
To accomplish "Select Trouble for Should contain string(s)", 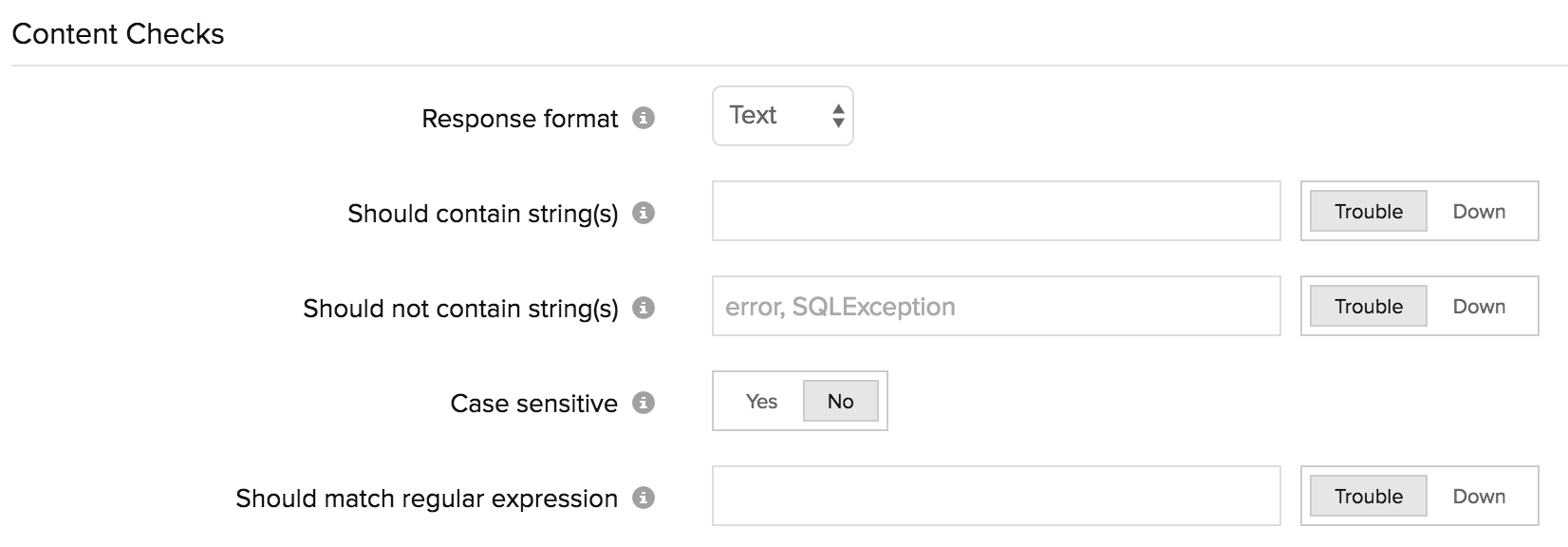I will [1368, 211].
